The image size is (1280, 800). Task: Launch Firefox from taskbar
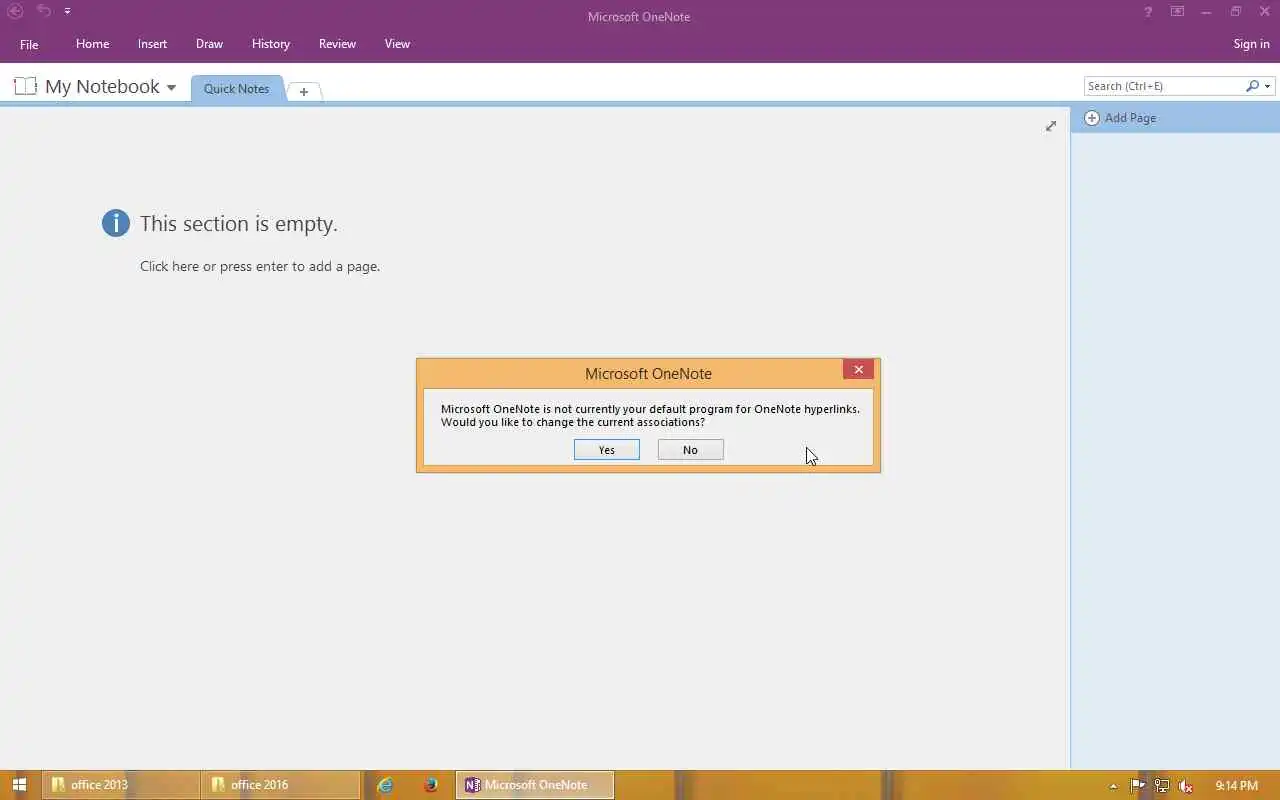pos(431,785)
